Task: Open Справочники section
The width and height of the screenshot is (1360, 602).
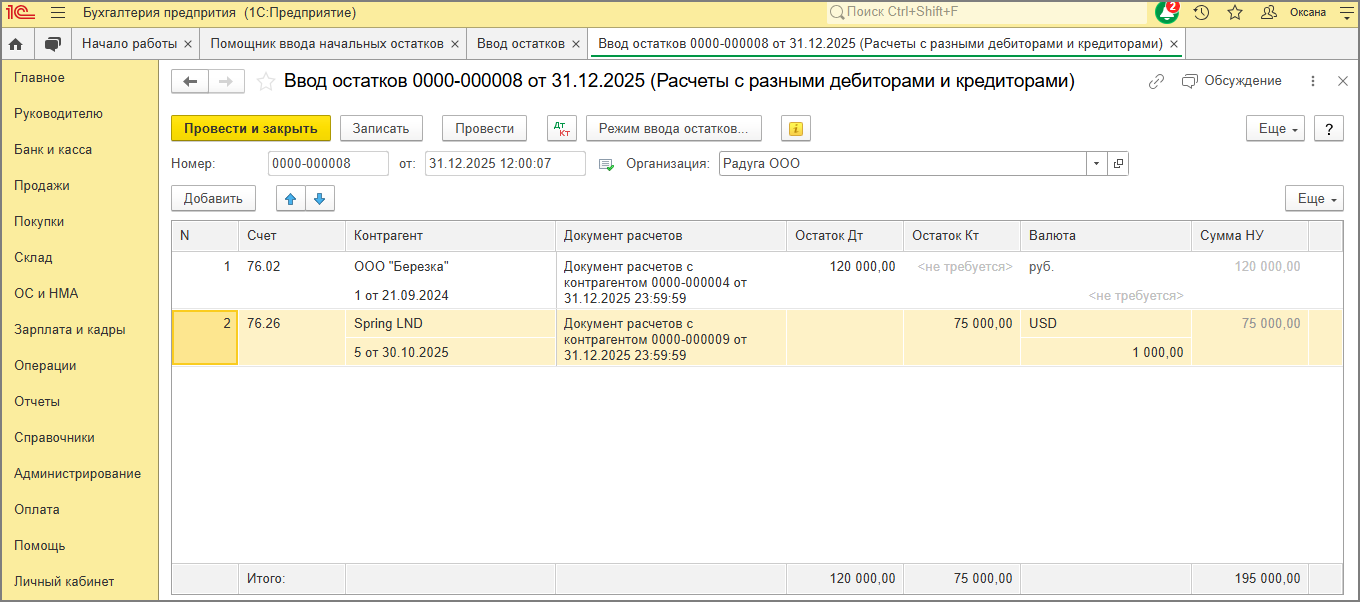Action: pos(54,437)
